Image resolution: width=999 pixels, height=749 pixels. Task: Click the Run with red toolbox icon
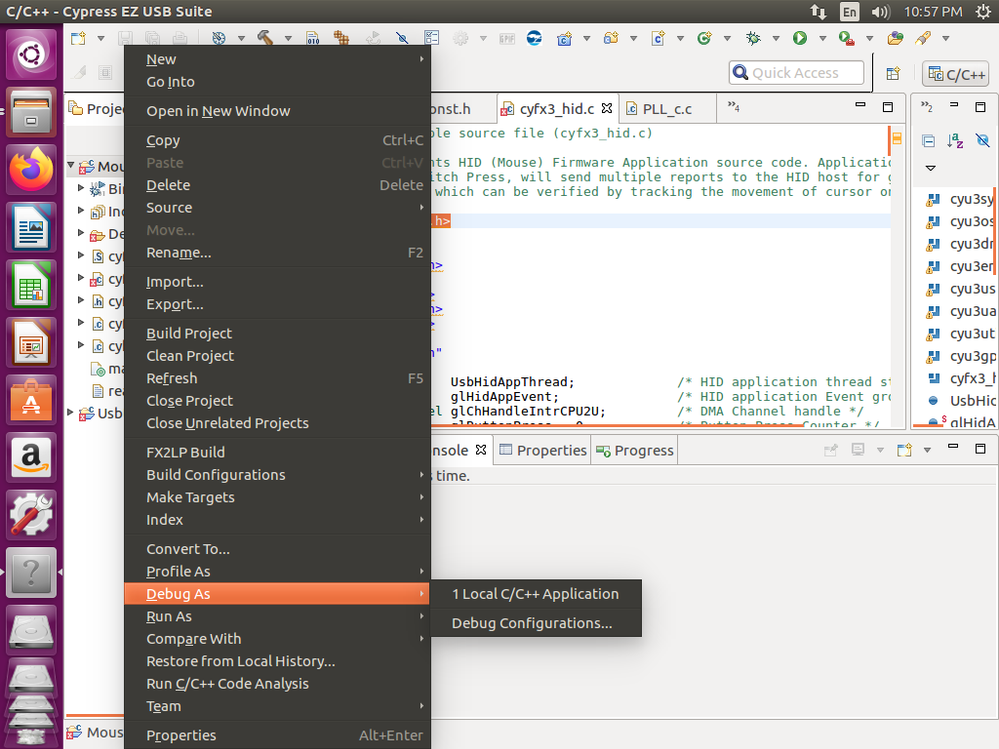tap(846, 38)
